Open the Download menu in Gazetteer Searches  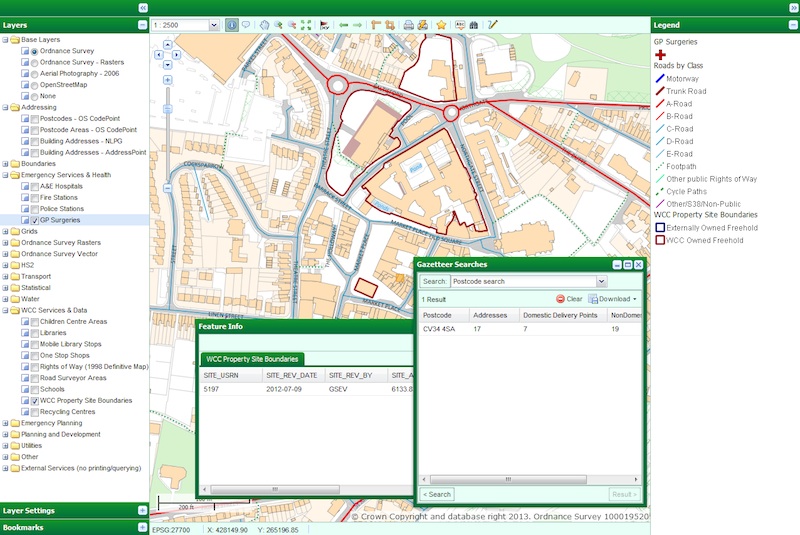(613, 299)
